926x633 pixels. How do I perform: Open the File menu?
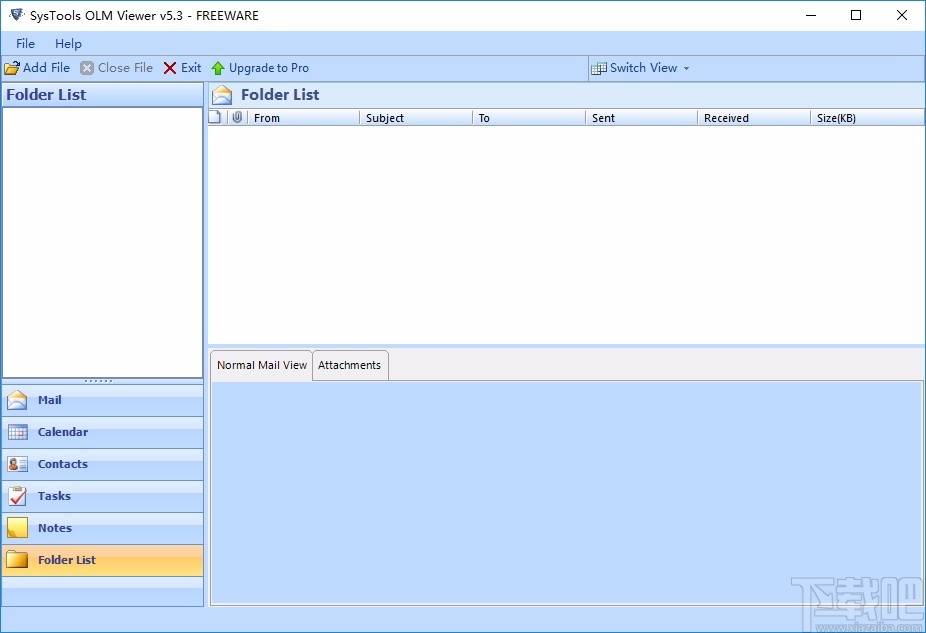[x=24, y=43]
